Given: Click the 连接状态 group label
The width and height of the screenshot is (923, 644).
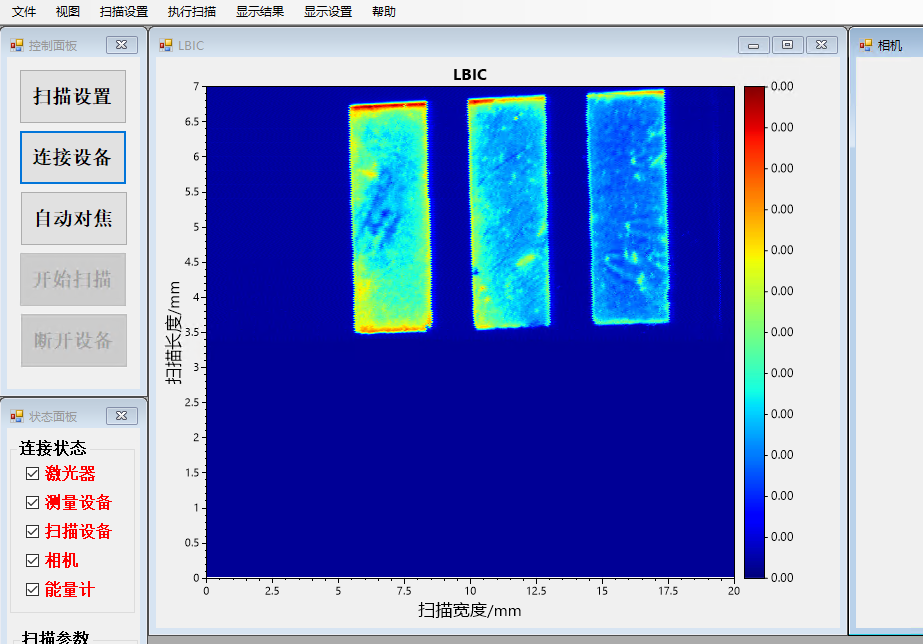Looking at the screenshot, I should tap(53, 449).
